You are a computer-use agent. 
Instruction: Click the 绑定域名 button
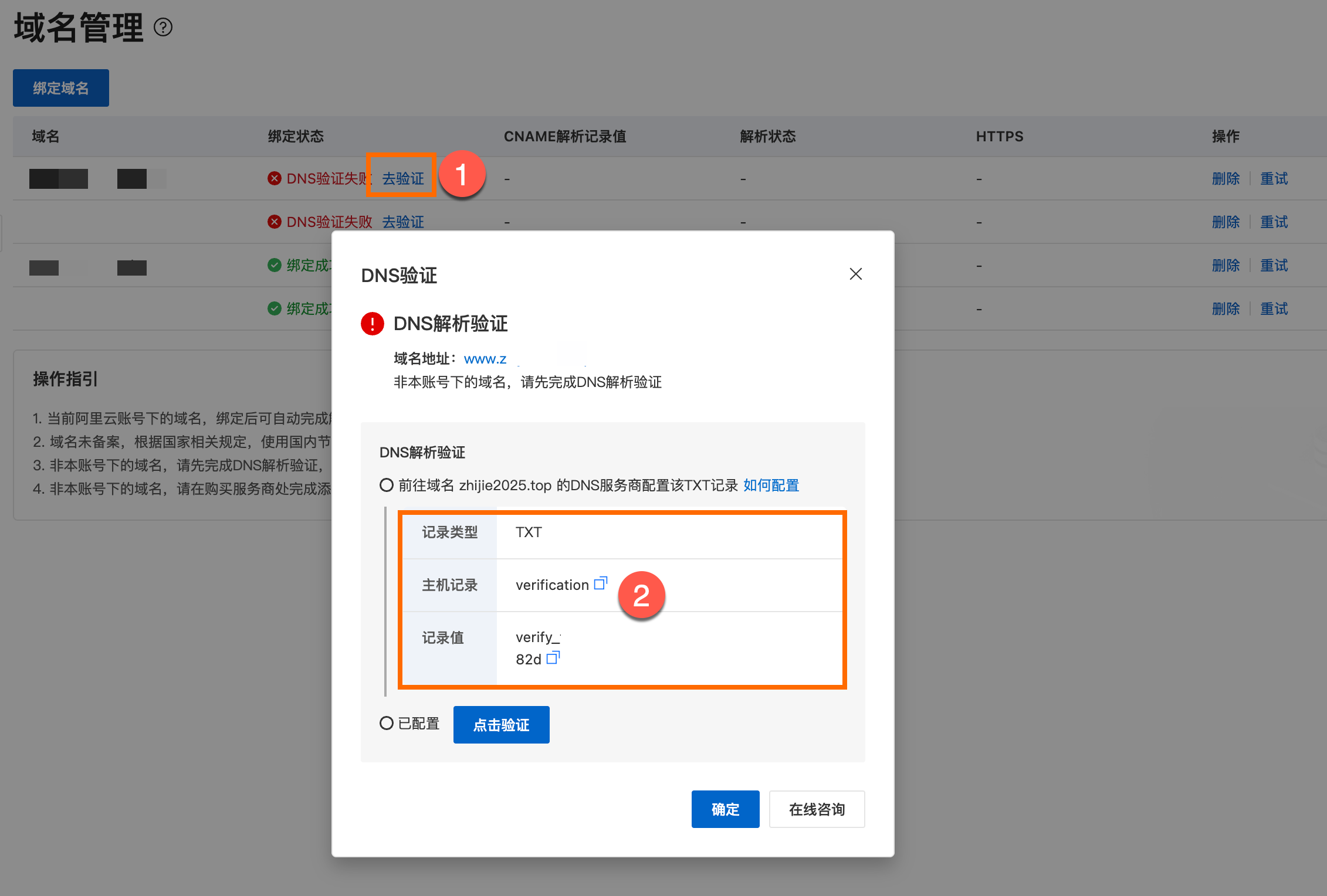tap(61, 88)
